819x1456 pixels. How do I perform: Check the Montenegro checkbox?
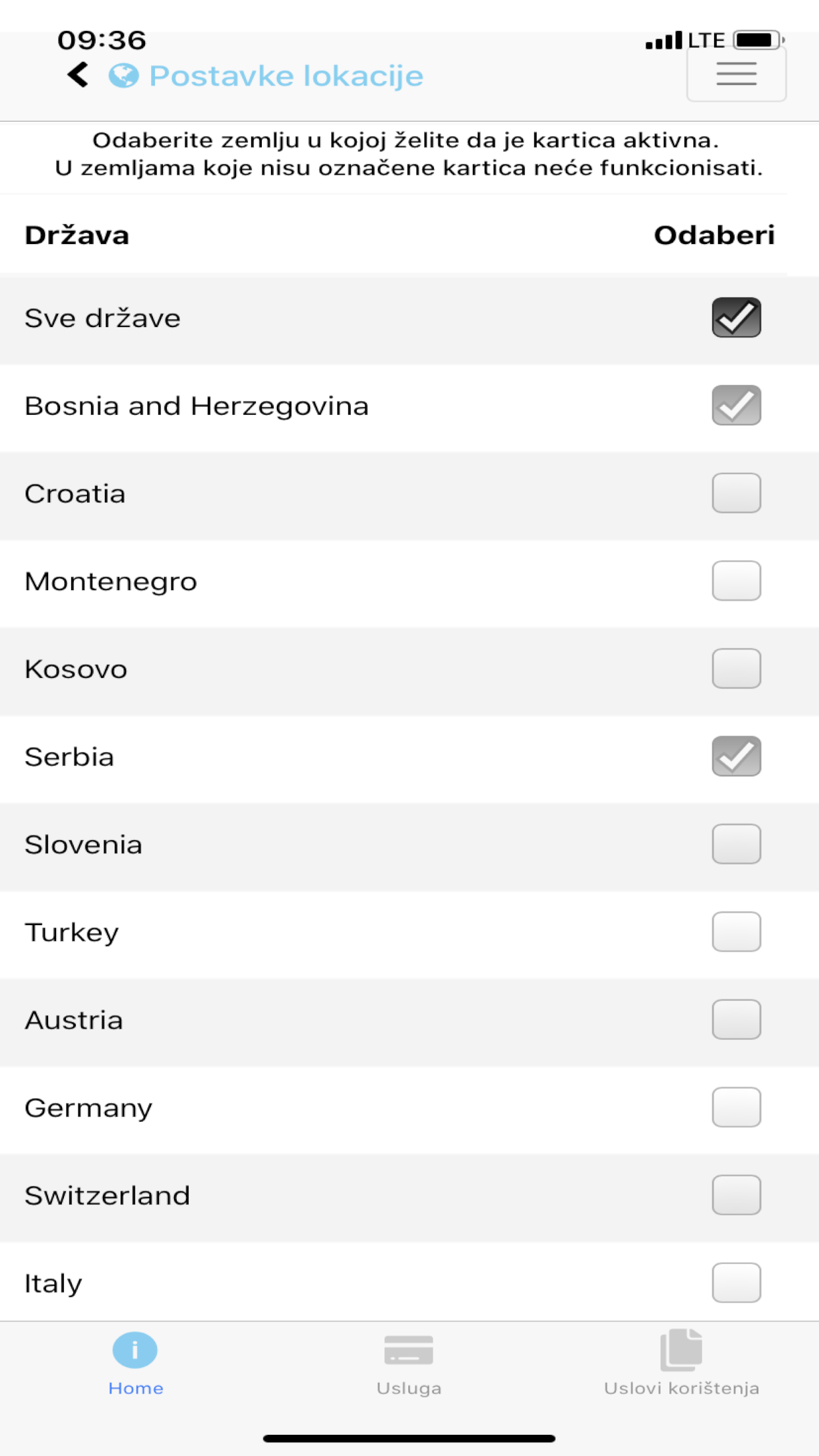736,581
